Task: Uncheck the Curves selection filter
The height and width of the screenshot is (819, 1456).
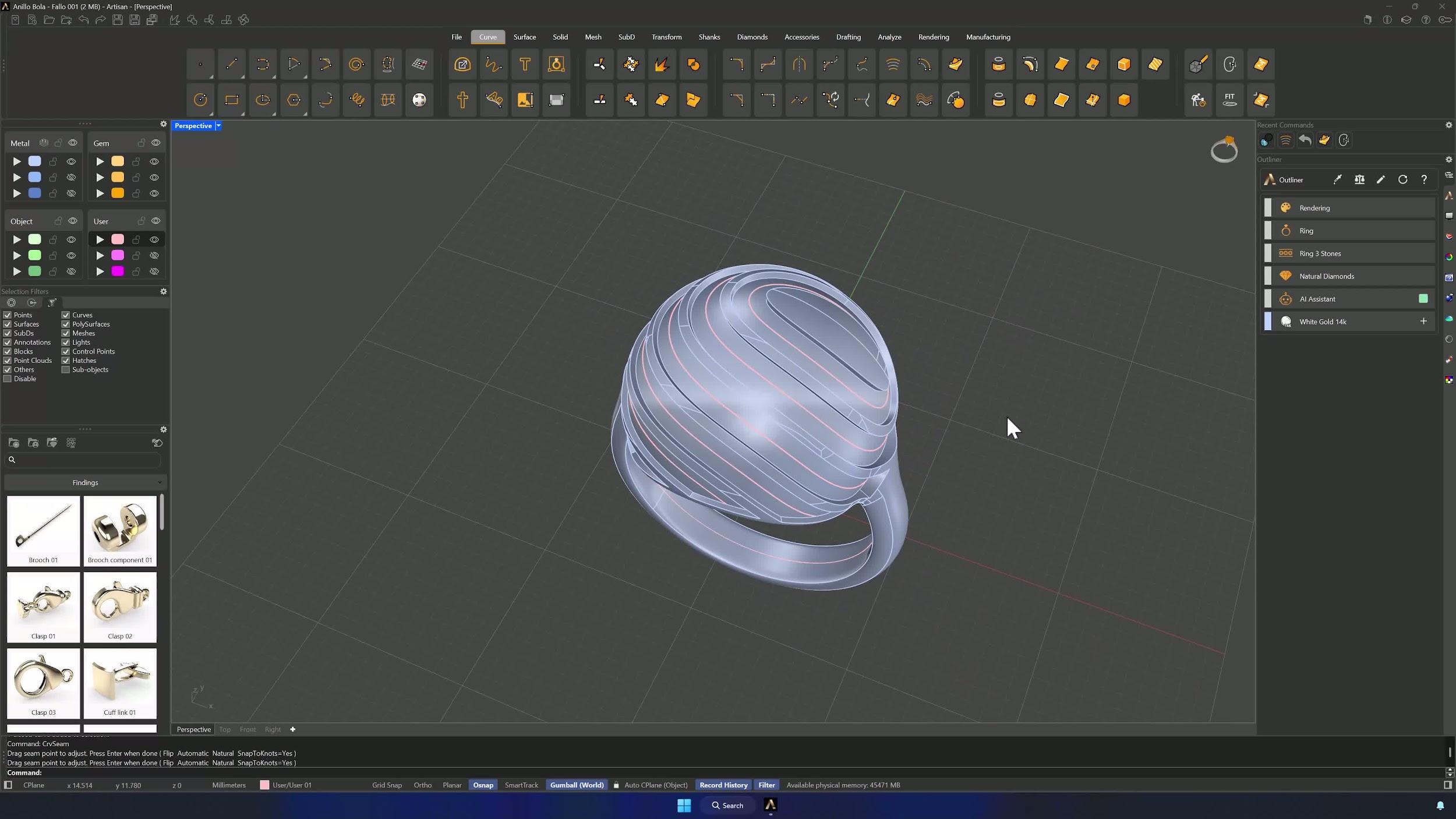Action: coord(66,315)
